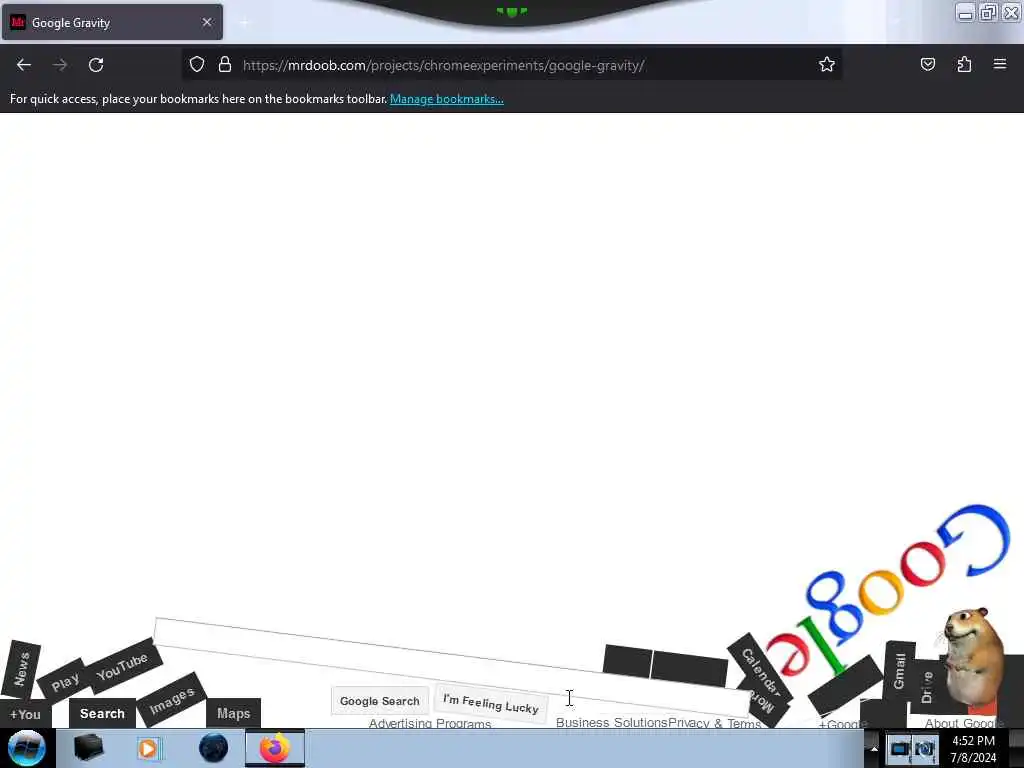Open a new tab with the plus button

tap(244, 23)
